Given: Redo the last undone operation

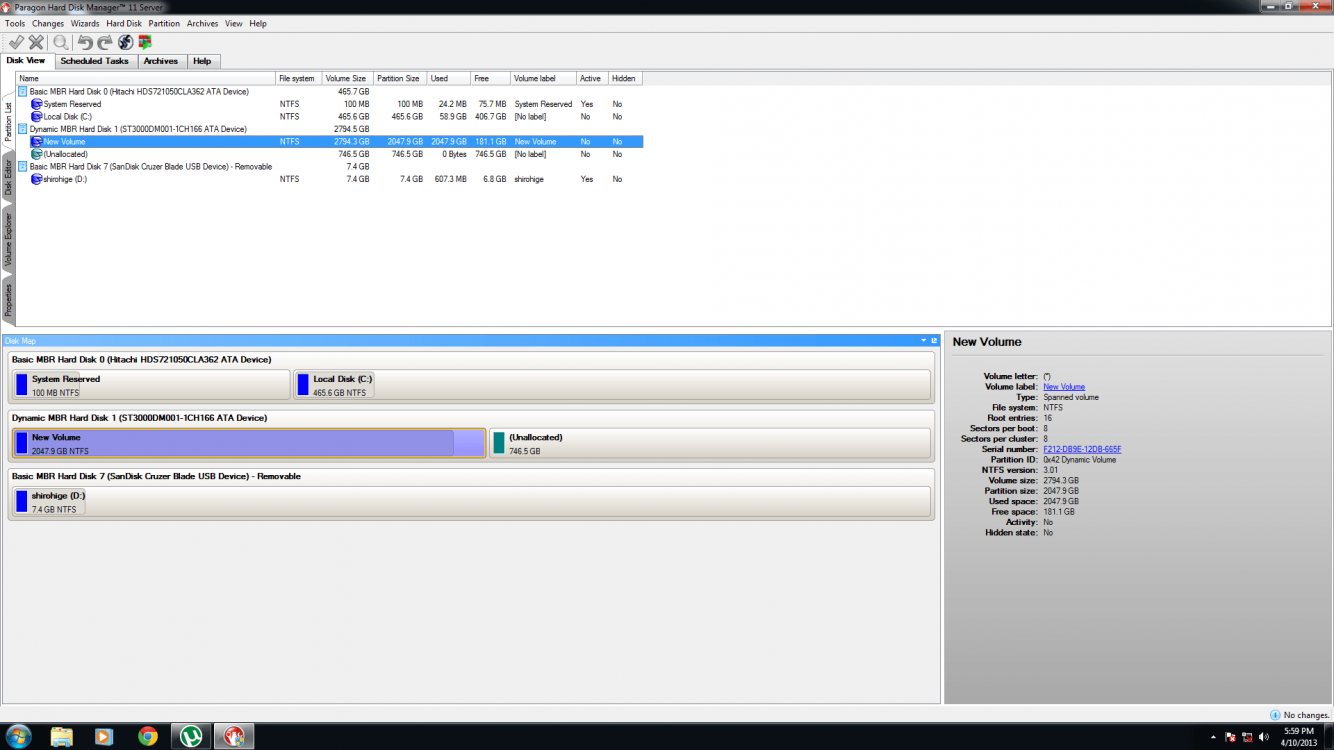Looking at the screenshot, I should tap(105, 42).
